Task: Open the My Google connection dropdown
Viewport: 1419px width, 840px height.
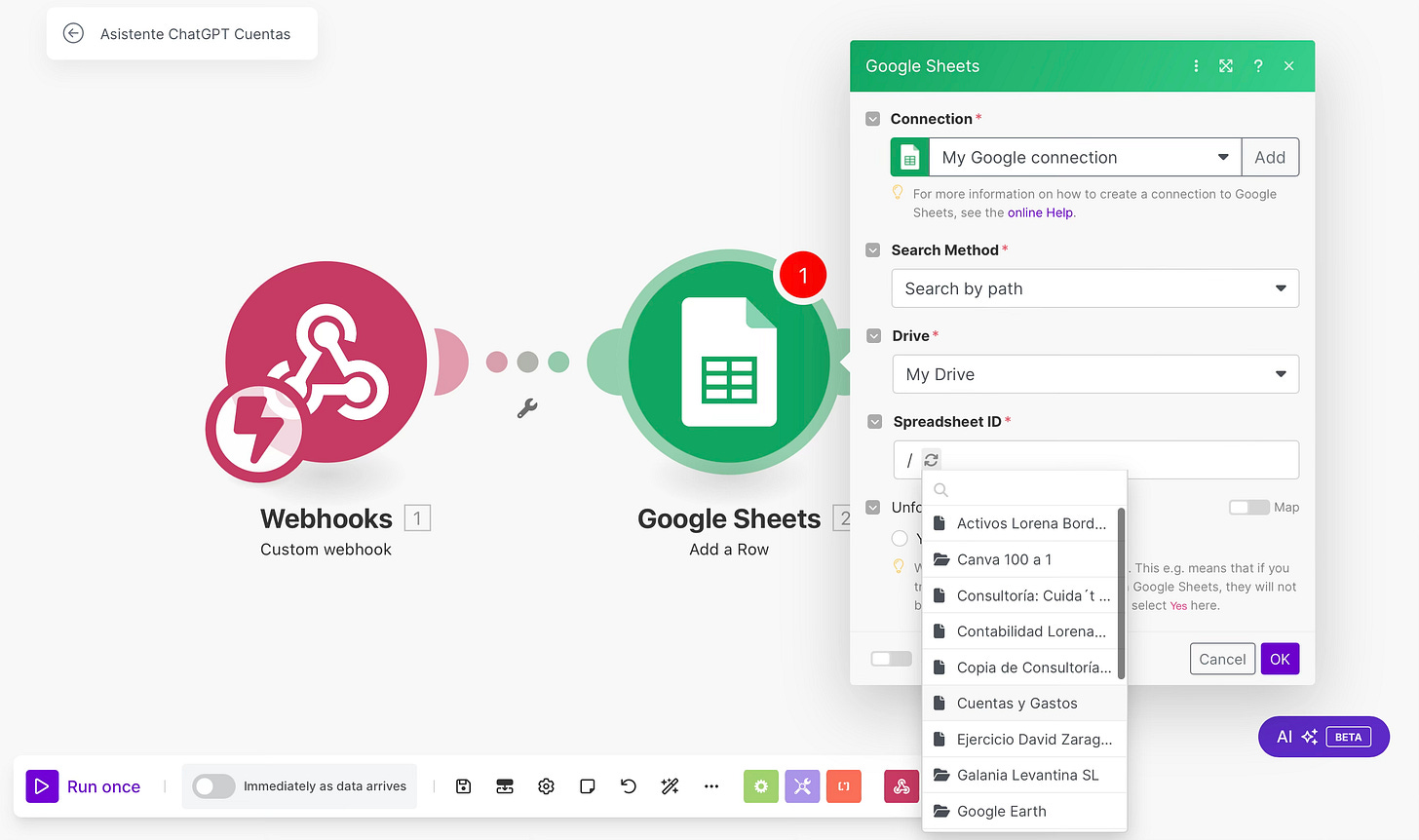Action: tap(1085, 157)
